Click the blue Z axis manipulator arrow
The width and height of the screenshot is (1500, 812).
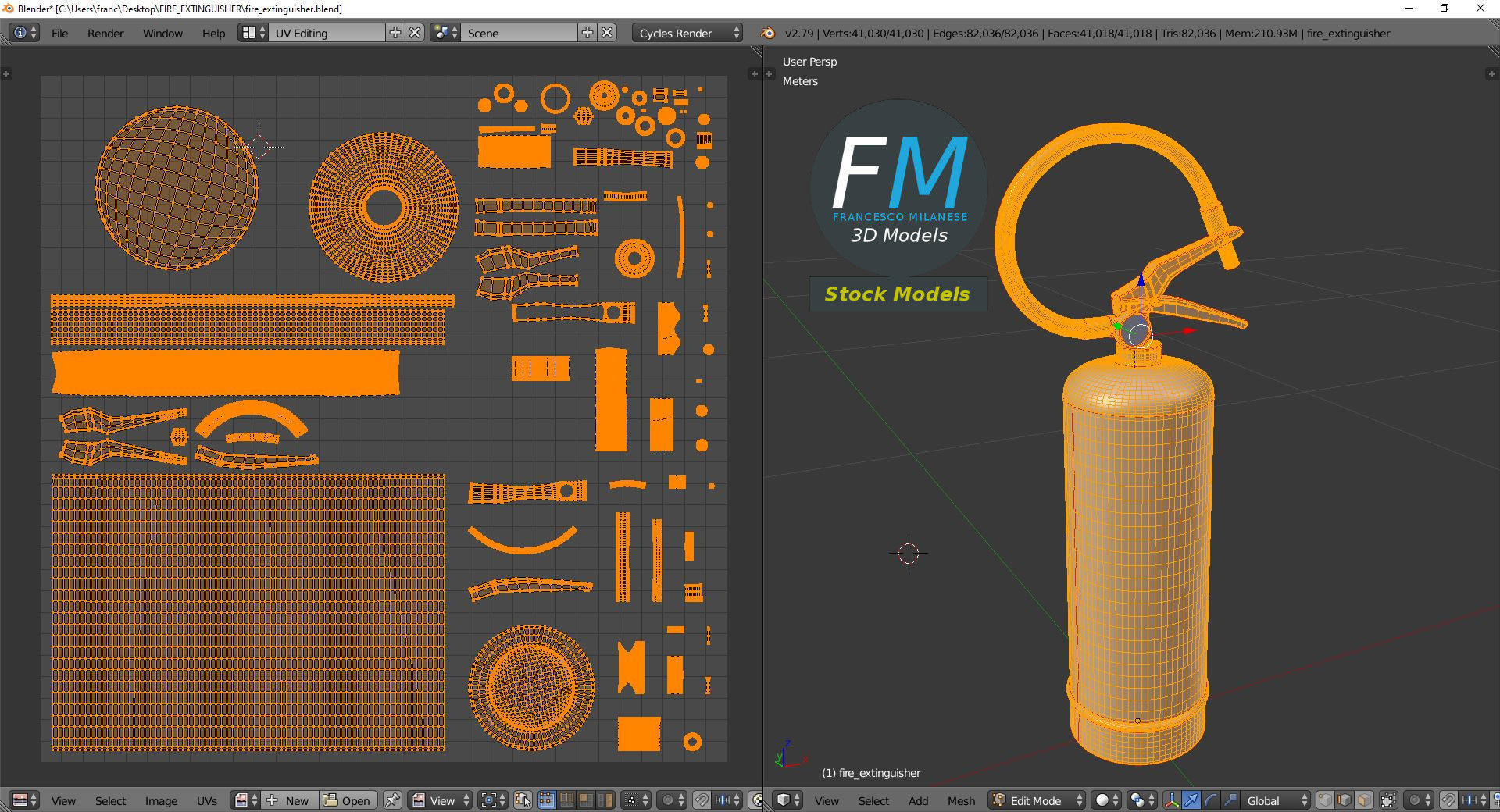click(1141, 280)
